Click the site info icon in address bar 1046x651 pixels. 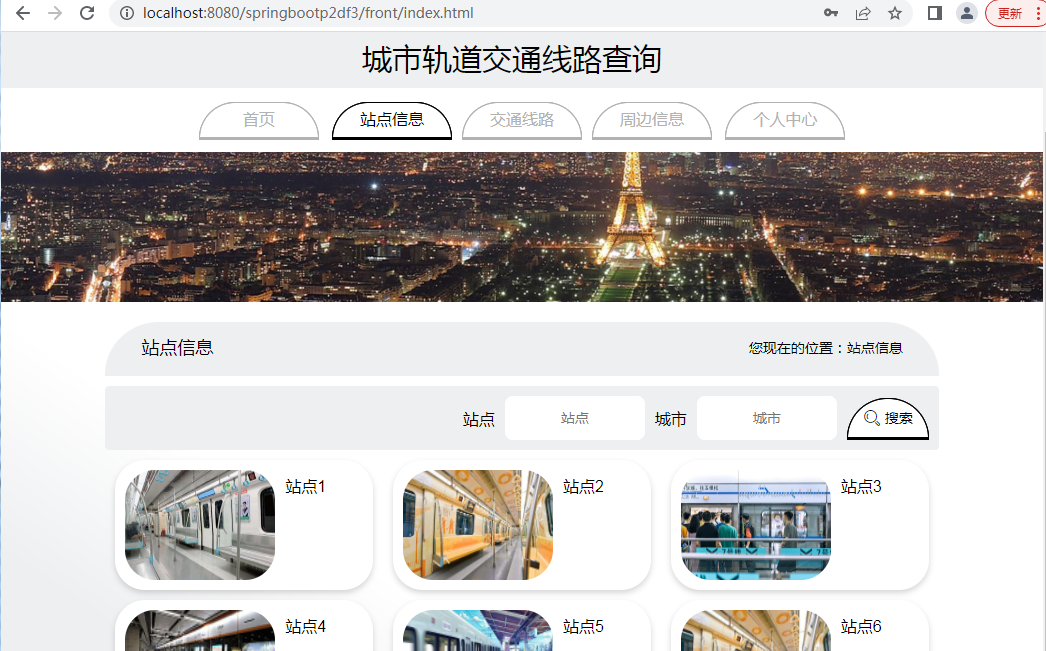(x=127, y=13)
